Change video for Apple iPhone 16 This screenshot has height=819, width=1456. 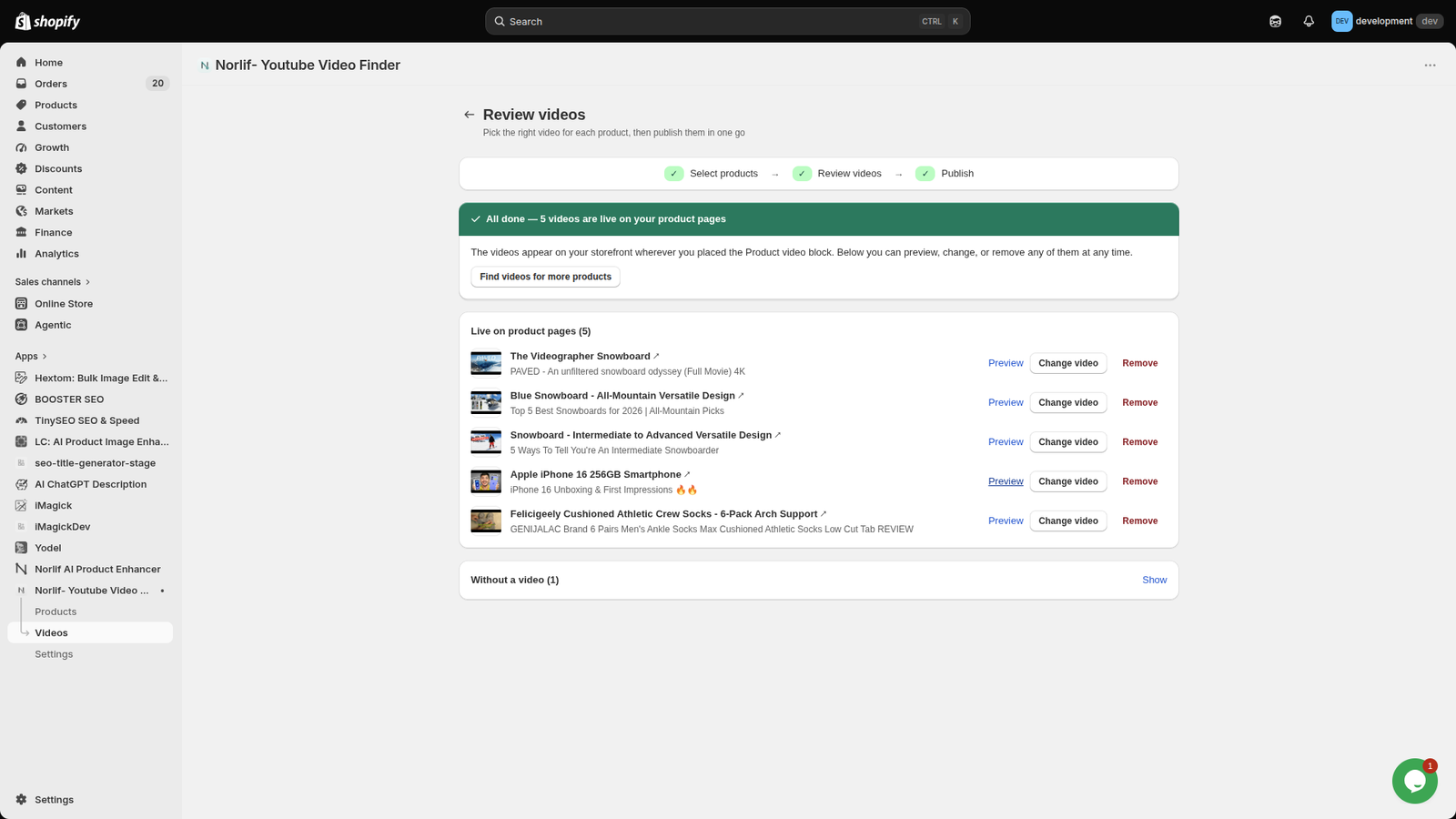[x=1068, y=481]
